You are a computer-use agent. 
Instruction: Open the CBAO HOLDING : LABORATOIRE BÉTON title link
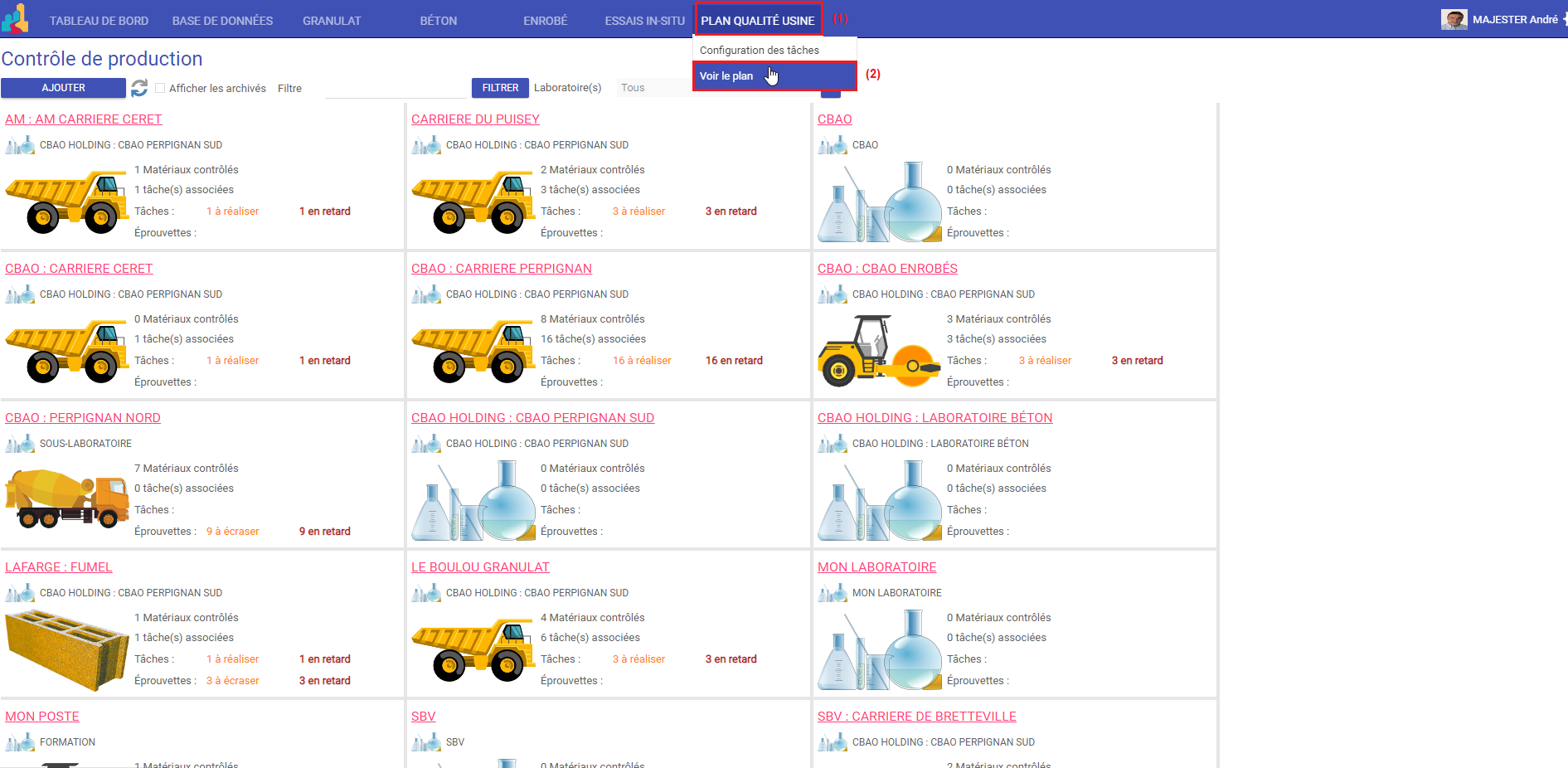[x=934, y=418]
